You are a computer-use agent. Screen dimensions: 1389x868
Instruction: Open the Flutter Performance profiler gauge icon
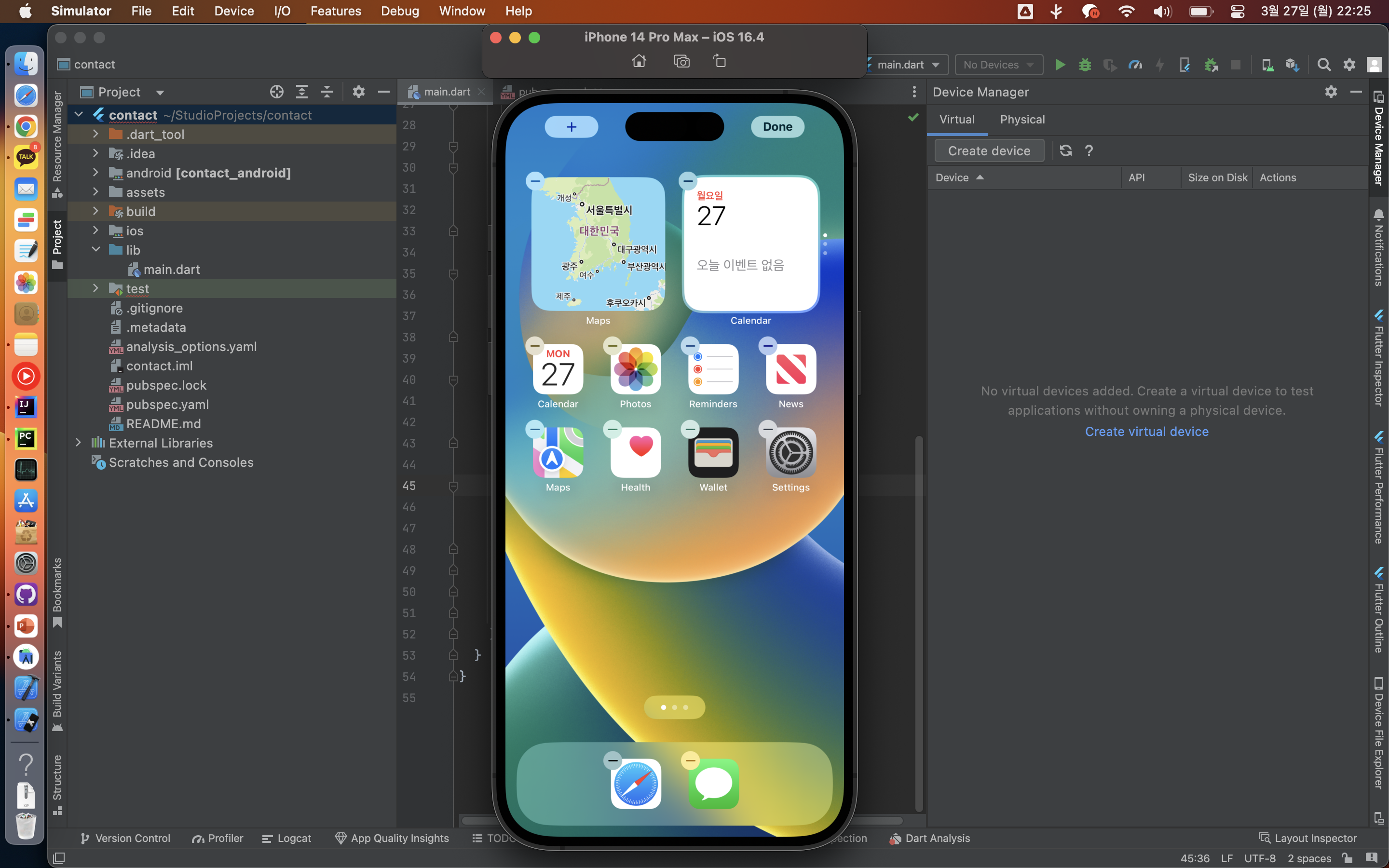click(x=1135, y=65)
